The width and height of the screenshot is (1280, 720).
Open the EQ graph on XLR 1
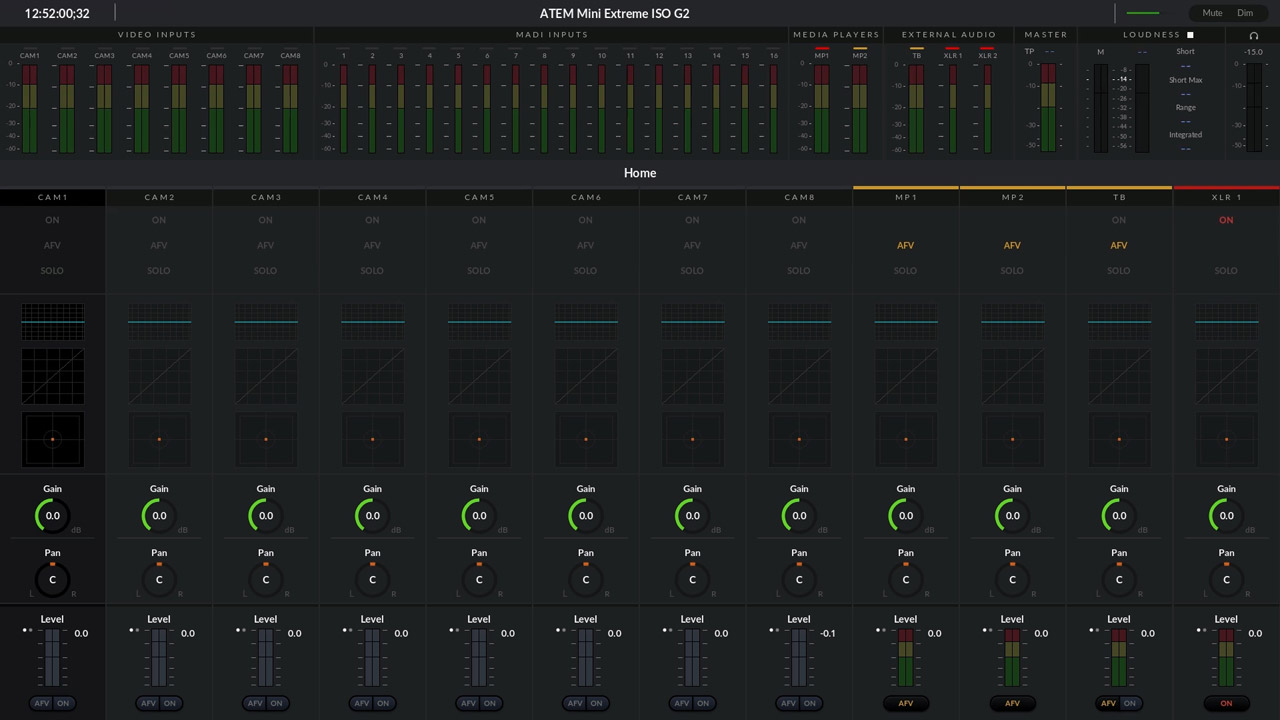point(1226,322)
